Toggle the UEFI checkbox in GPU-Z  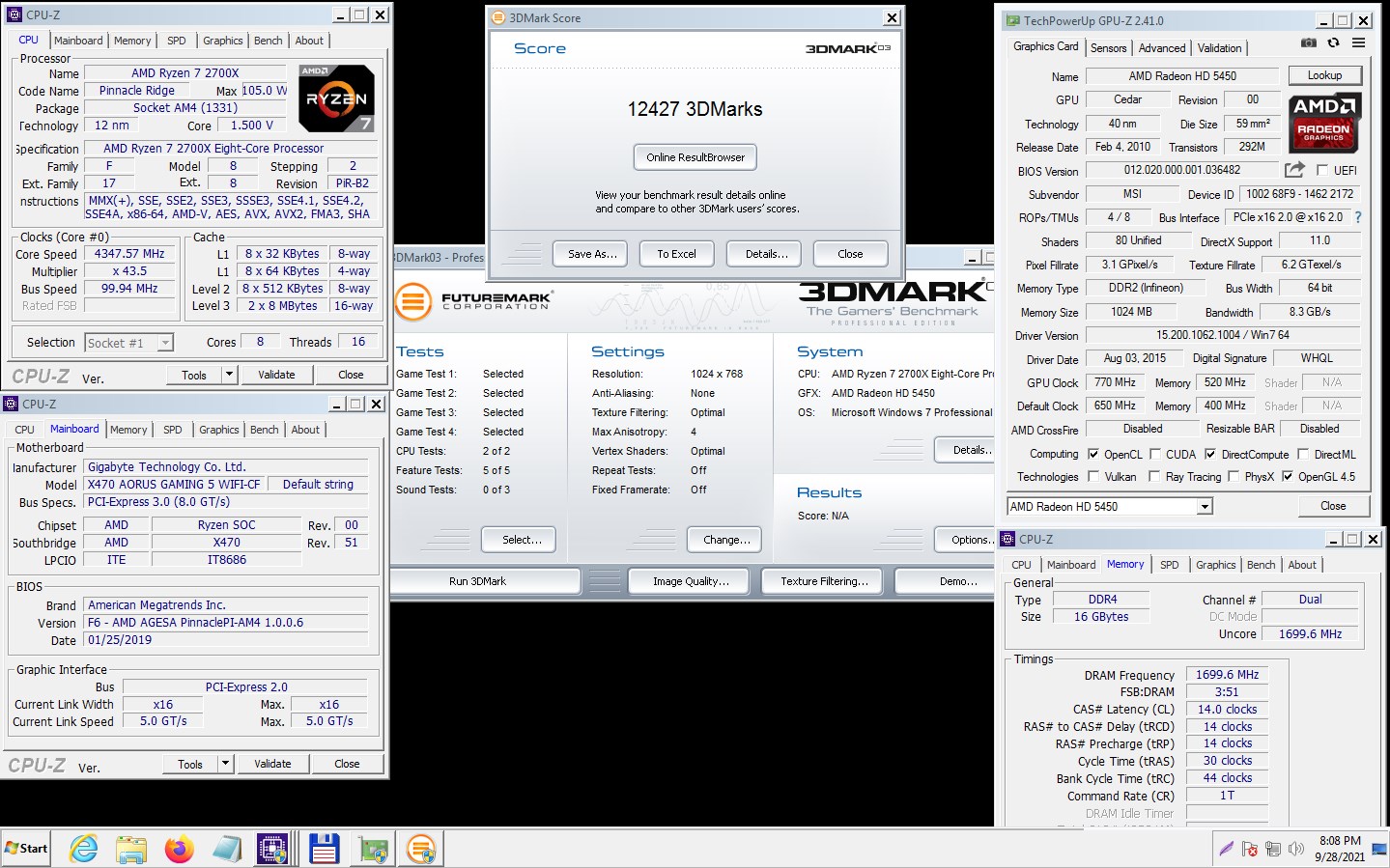tap(1322, 170)
